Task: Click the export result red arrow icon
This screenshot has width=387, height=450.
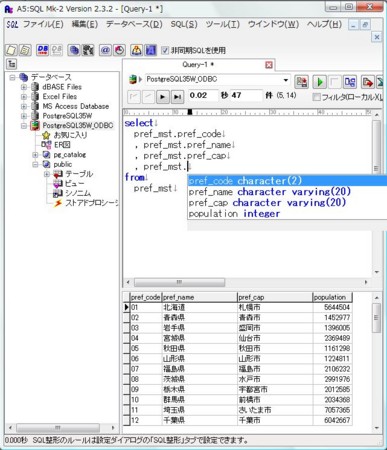Action: 367,82
